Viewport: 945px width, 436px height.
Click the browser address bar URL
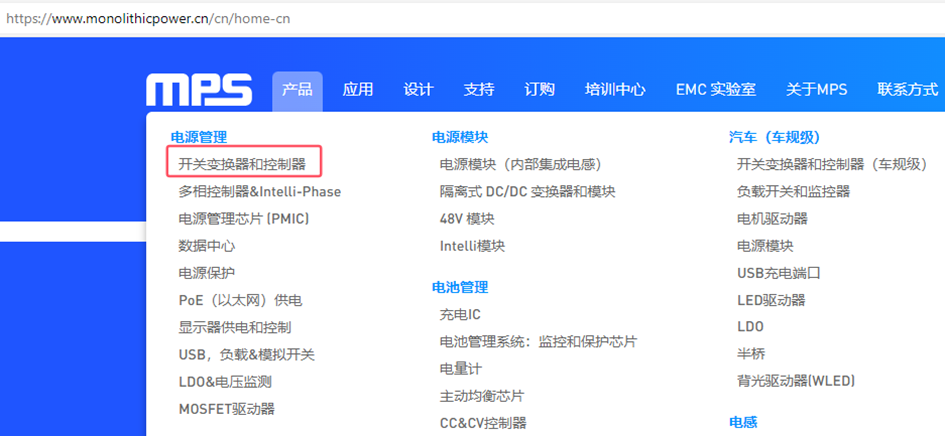click(148, 19)
